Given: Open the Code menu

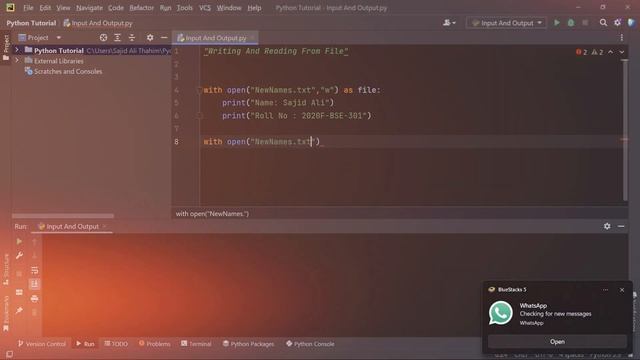Looking at the screenshot, I should pyautogui.click(x=116, y=8).
